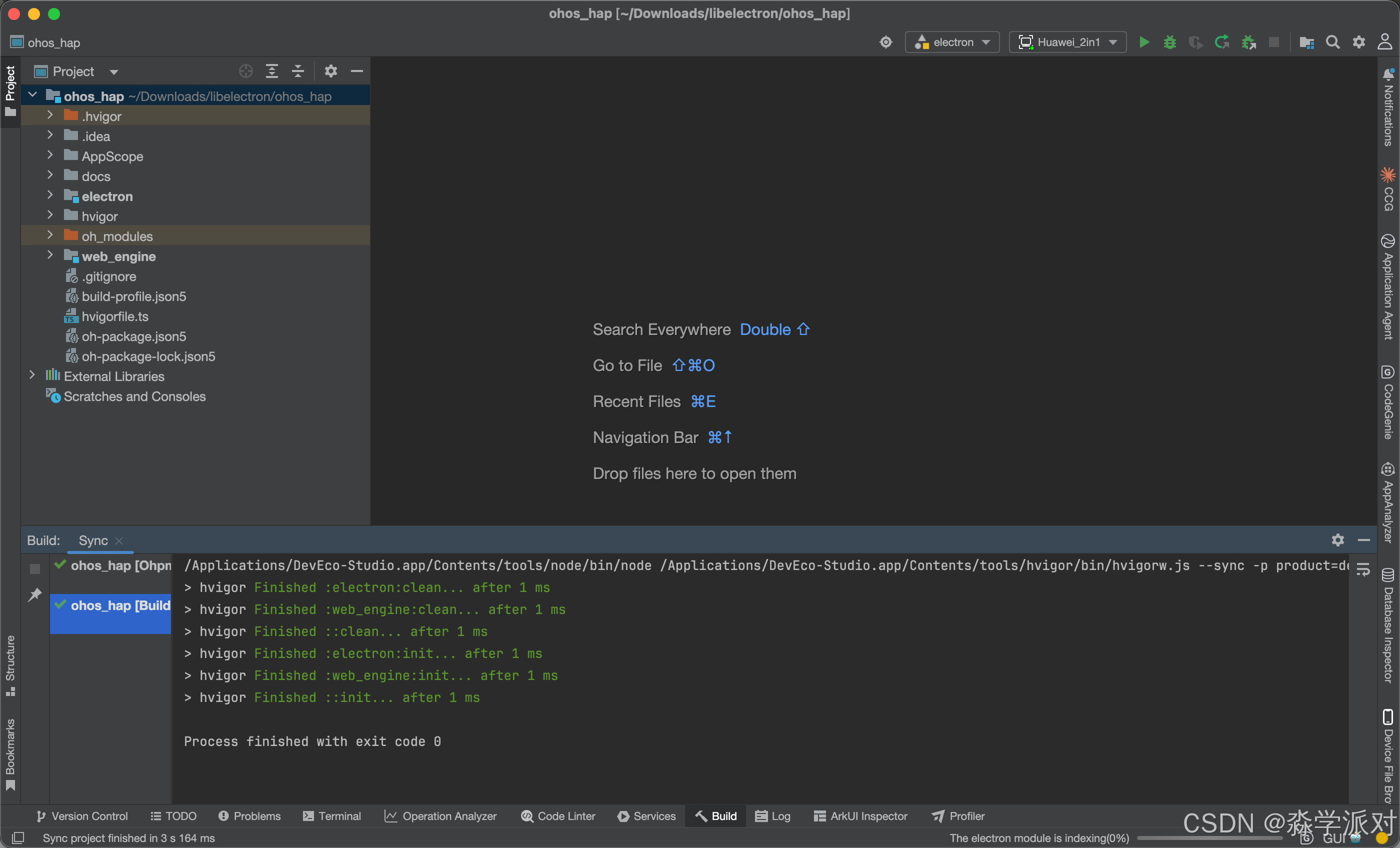Open the user account profile icon

pos(1384,42)
